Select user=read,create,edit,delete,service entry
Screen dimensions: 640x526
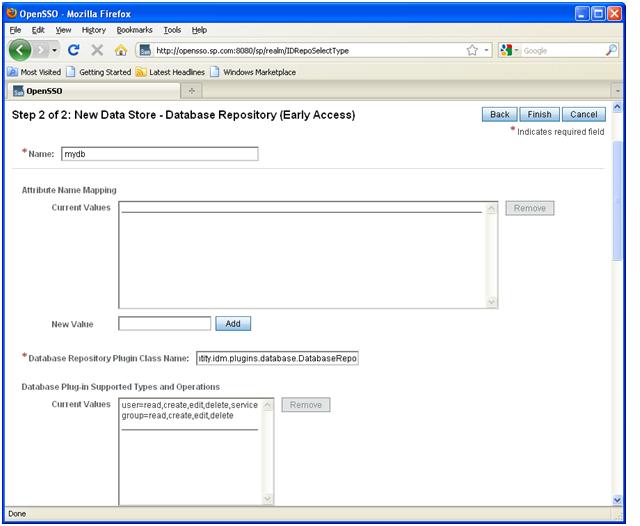[189, 405]
